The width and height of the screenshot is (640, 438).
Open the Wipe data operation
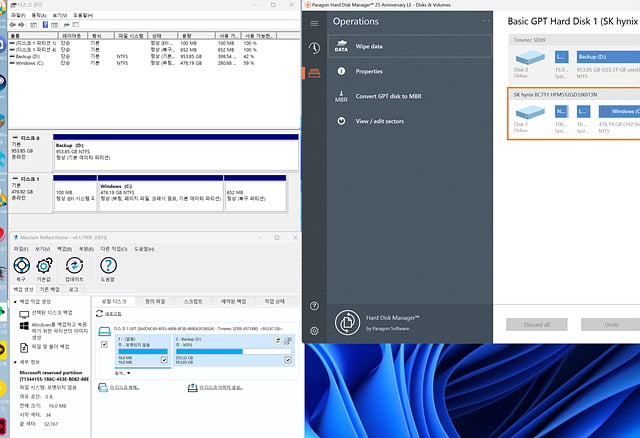[x=409, y=46]
